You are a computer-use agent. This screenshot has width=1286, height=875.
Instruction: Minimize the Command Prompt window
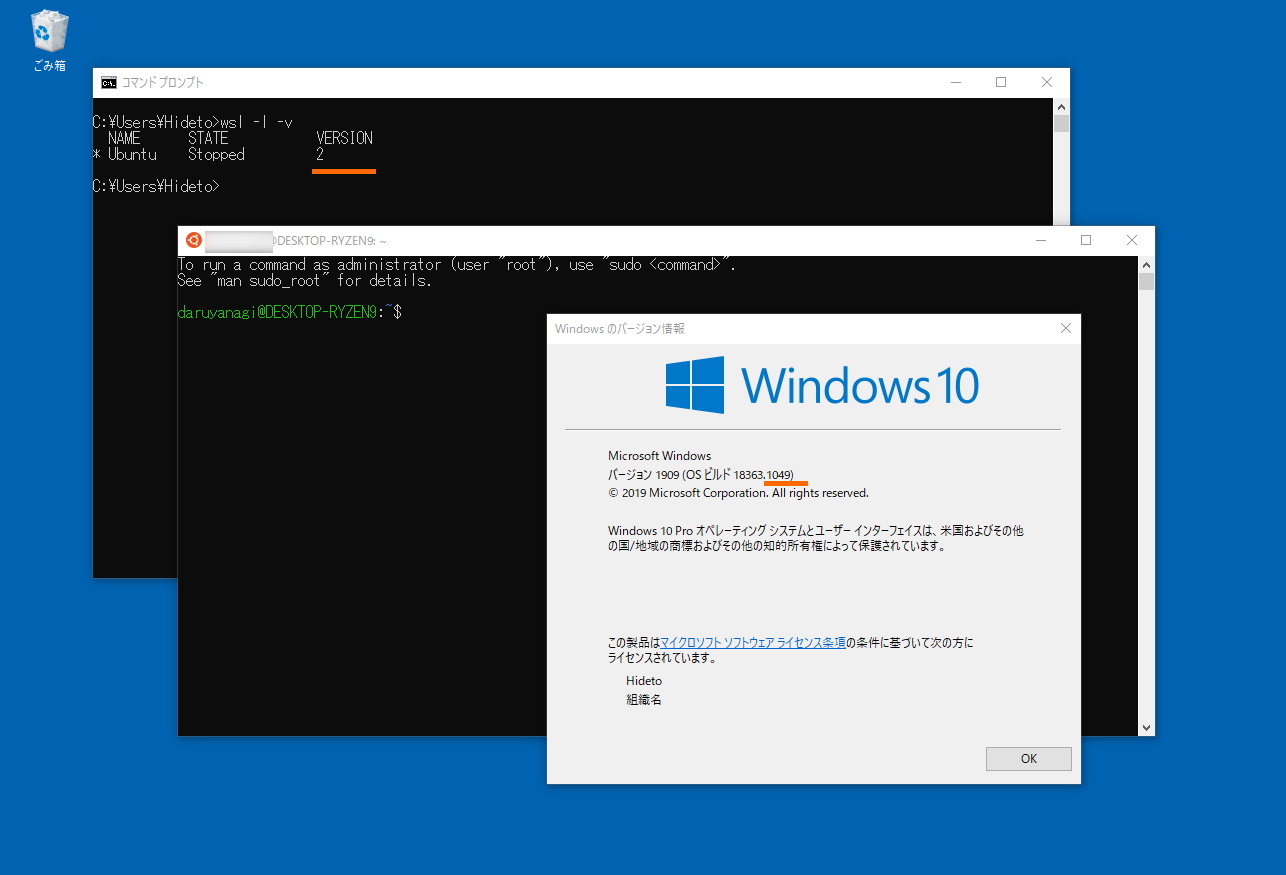956,82
